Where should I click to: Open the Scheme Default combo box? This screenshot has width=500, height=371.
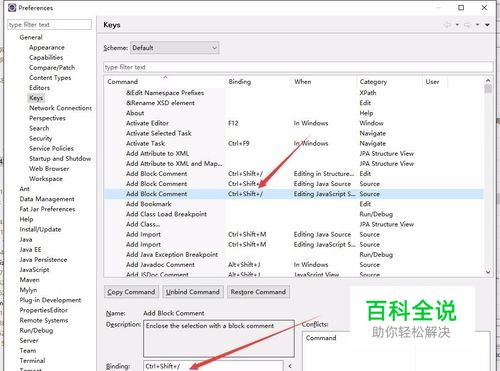coord(175,48)
